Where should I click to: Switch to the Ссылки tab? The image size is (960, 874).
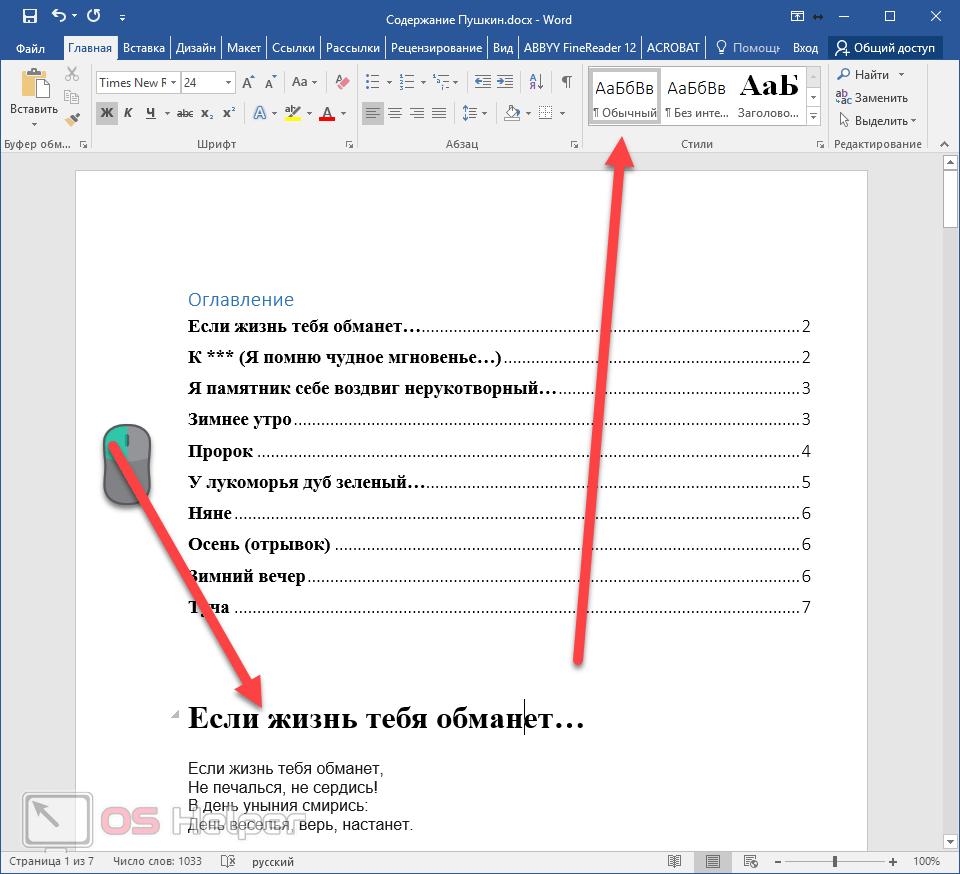(293, 48)
